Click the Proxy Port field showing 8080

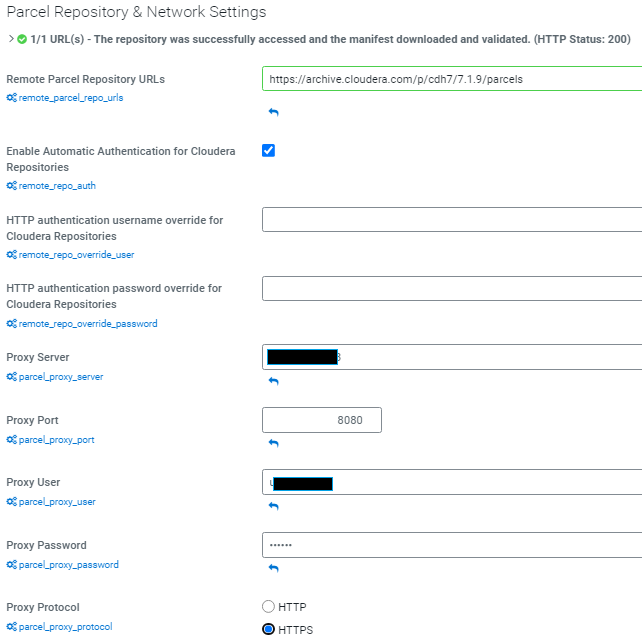click(x=322, y=420)
